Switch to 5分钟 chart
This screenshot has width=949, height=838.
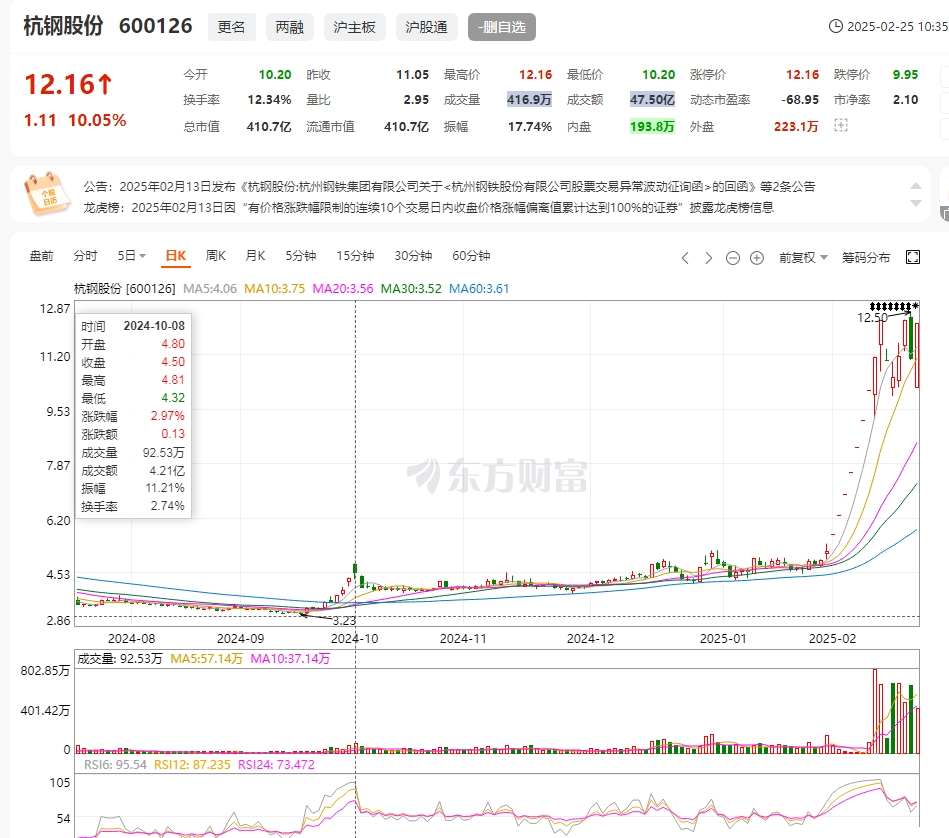point(301,256)
